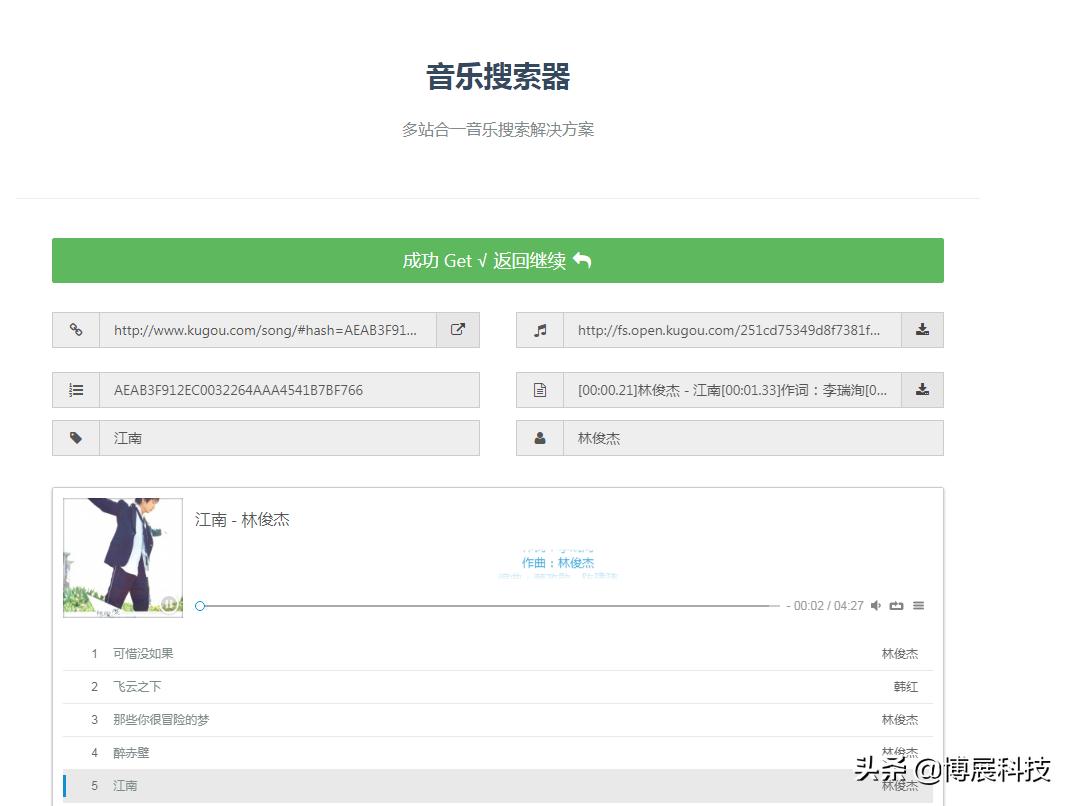The height and width of the screenshot is (806, 1074).
Task: Click the artist icon beside 林俊杰
Action: coord(540,438)
